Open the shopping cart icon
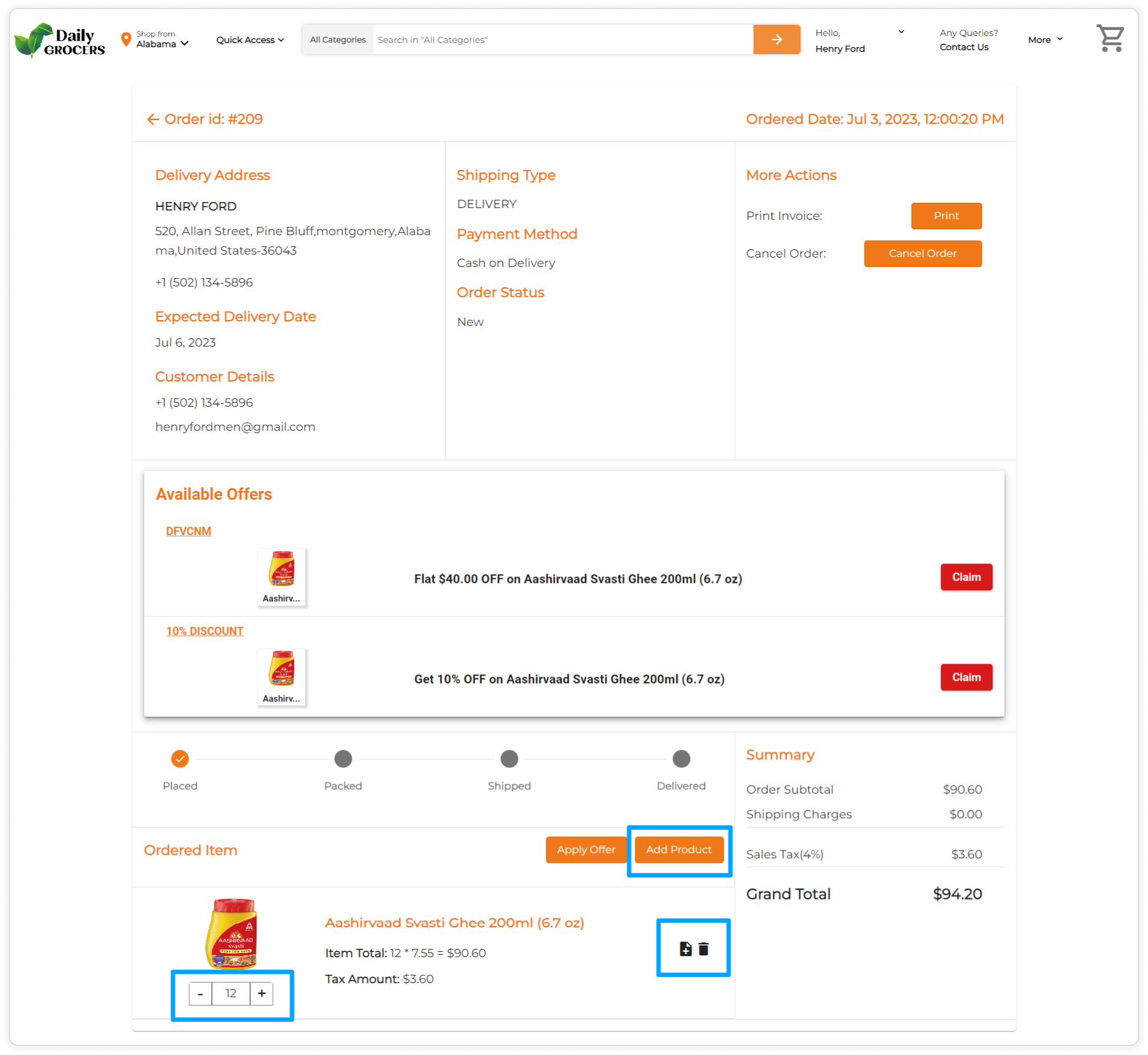Image resolution: width=1148 pixels, height=1055 pixels. coord(1110,39)
